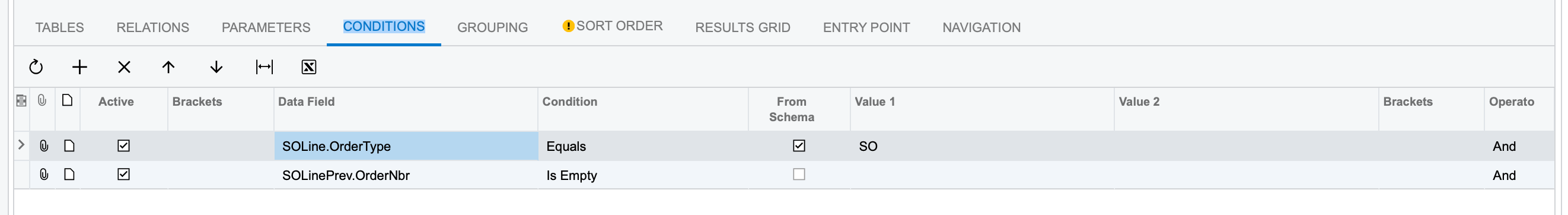The width and height of the screenshot is (1568, 215).
Task: Open attachments for the SOLine.OrderType row
Action: click(x=44, y=146)
